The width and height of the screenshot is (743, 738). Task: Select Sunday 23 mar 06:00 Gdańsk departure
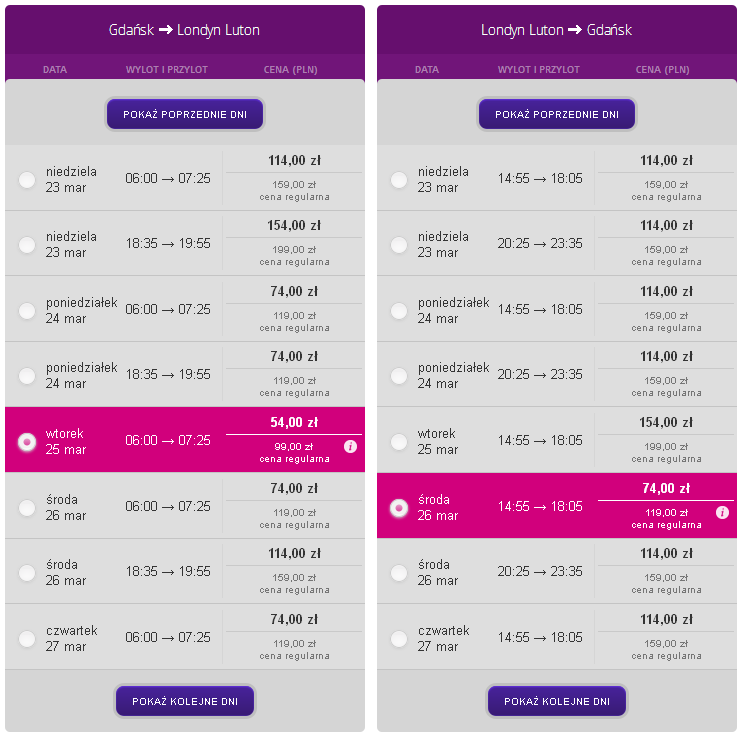[x=27, y=180]
